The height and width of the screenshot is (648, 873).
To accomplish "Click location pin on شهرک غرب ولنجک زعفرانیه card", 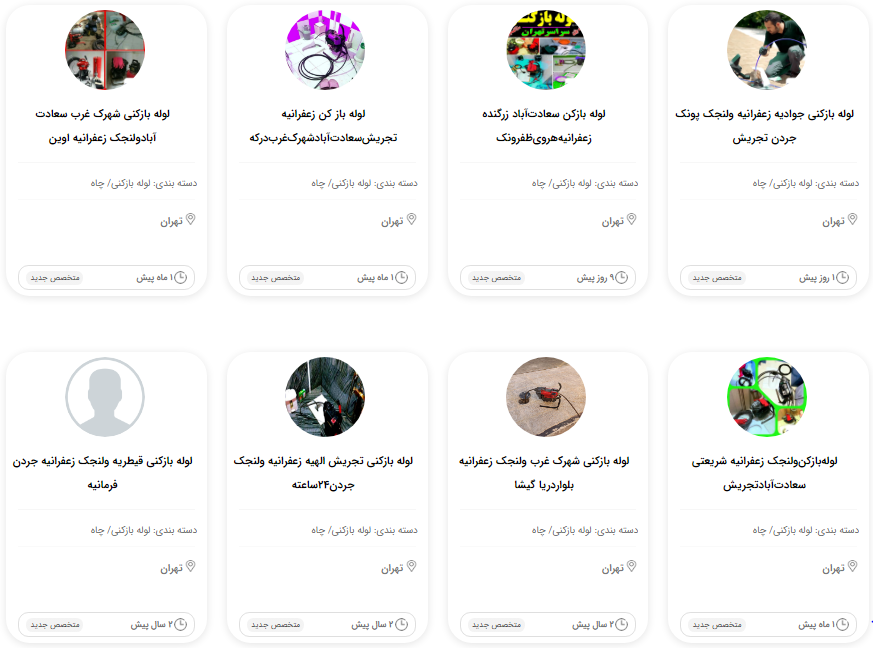I will pos(631,566).
